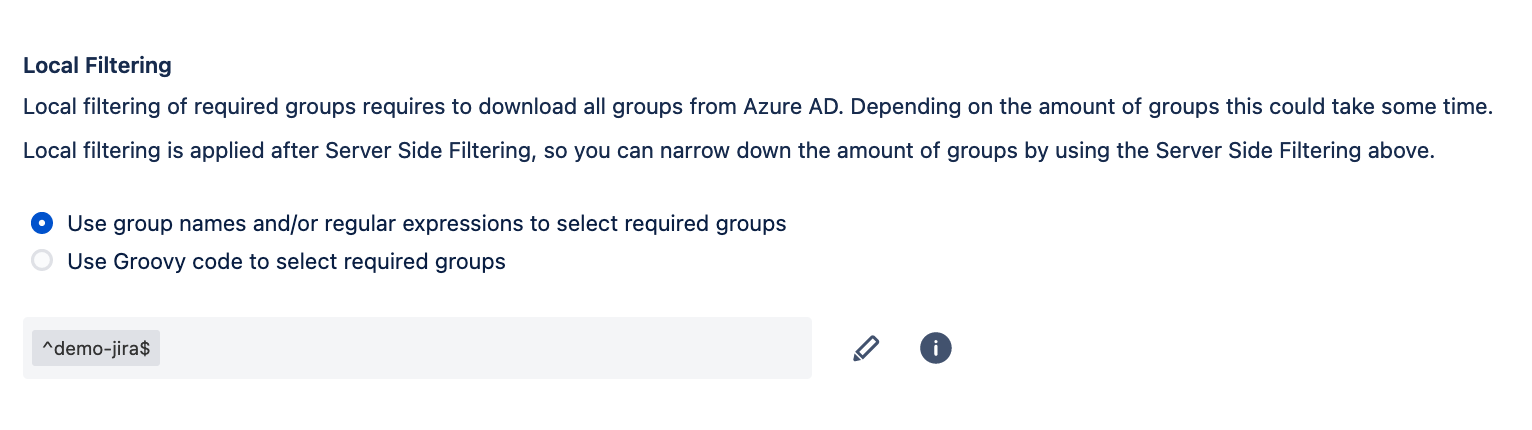The image size is (1532, 430).
Task: Click the 'Use group names and/or regular expressions' label text
Action: click(427, 224)
